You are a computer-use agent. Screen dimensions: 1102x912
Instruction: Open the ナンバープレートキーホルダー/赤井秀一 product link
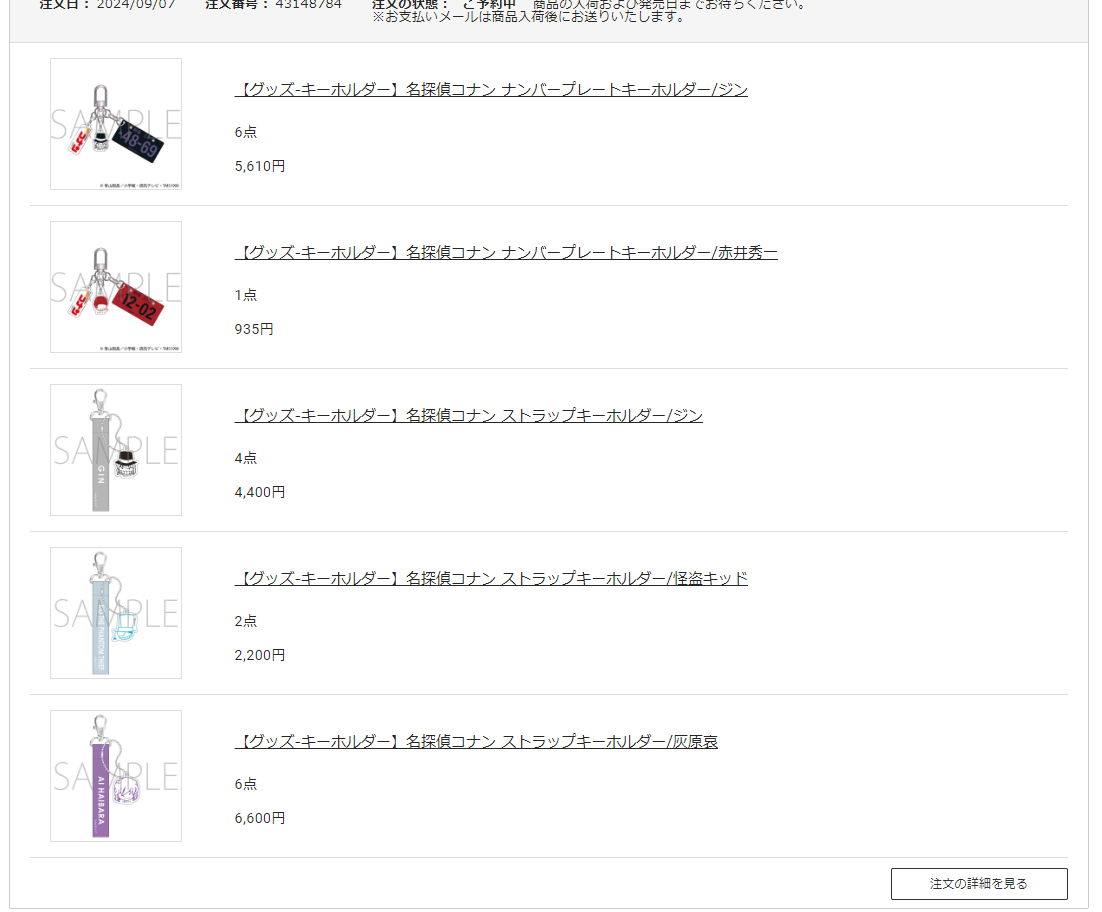coord(506,253)
